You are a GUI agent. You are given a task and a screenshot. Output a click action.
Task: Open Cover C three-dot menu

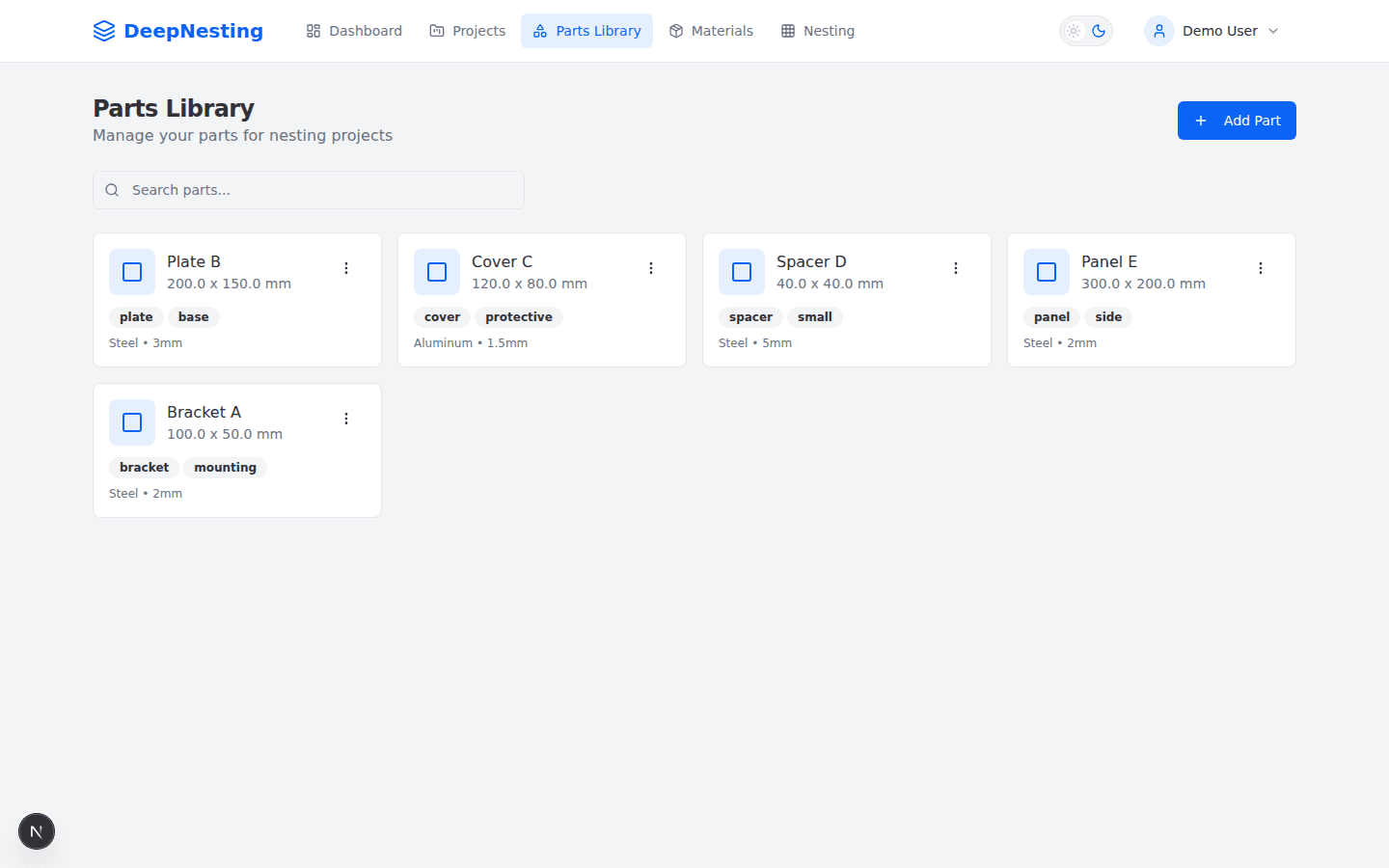(651, 268)
